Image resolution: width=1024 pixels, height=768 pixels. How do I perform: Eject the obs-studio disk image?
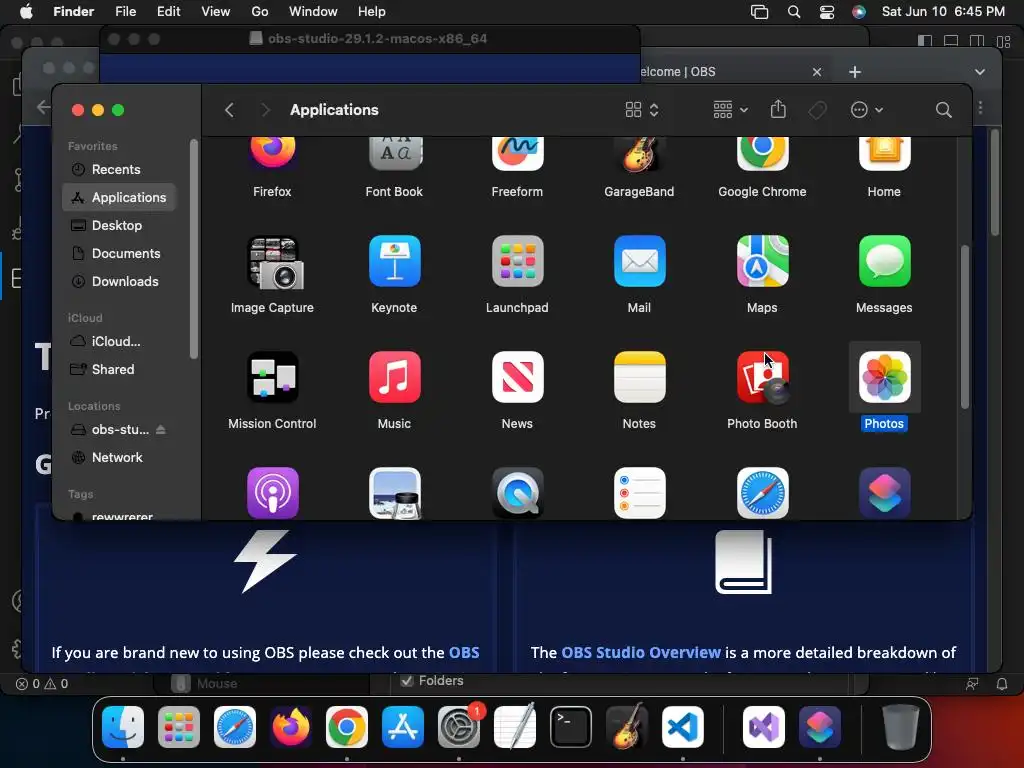click(161, 430)
